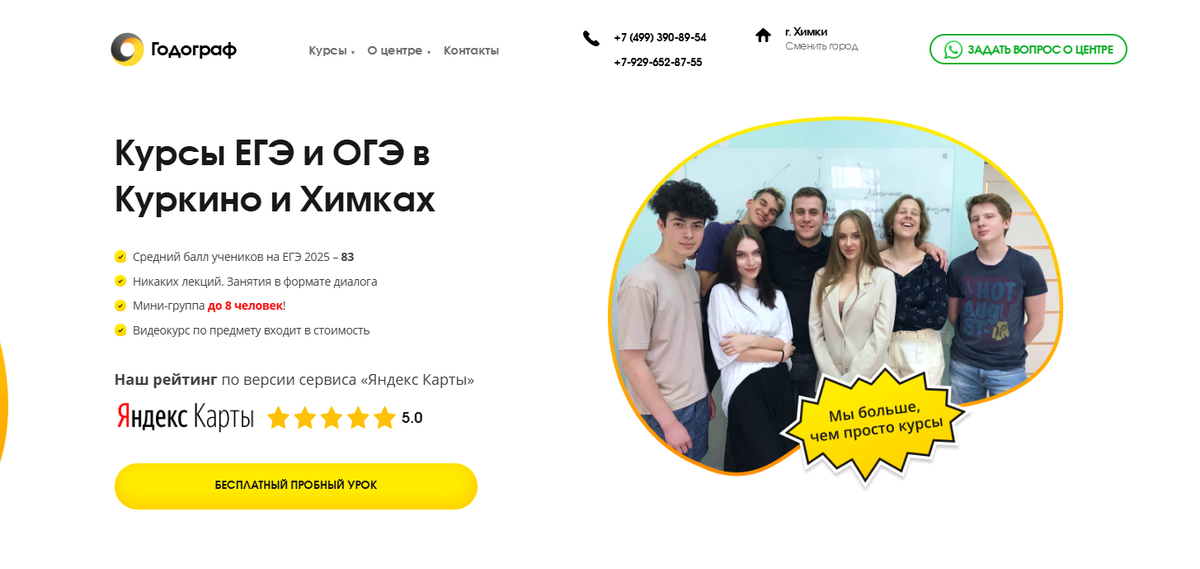Expand the Курсы dropdown menu

[331, 51]
